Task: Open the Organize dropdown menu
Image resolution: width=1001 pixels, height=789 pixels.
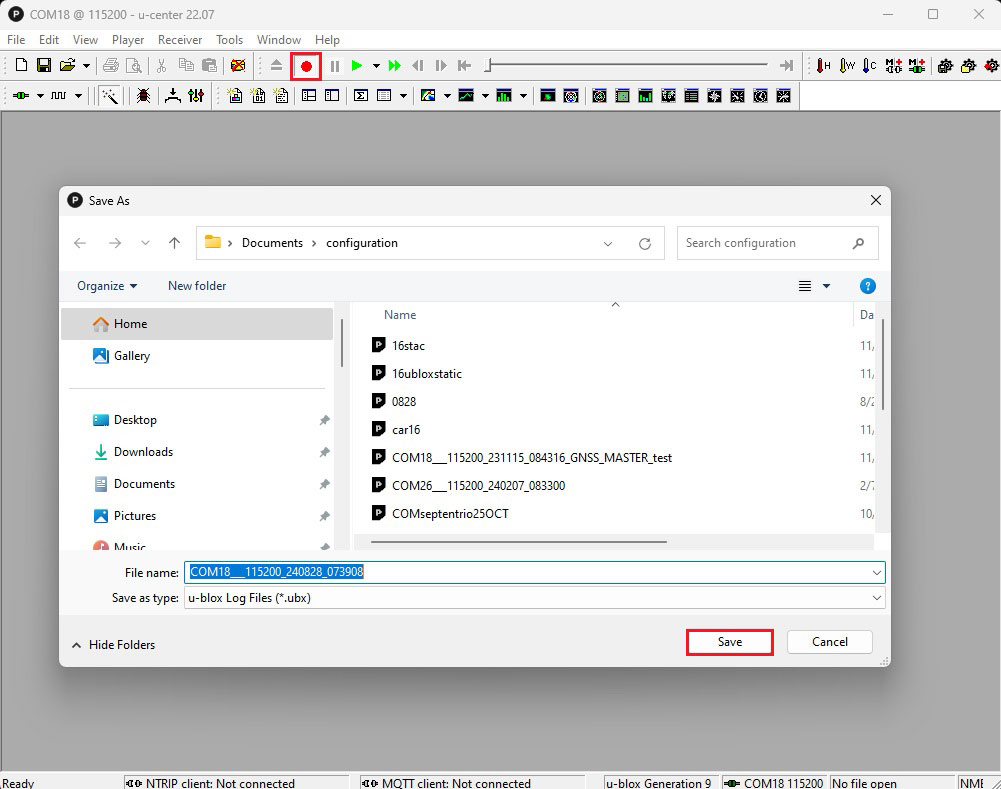Action: (107, 286)
